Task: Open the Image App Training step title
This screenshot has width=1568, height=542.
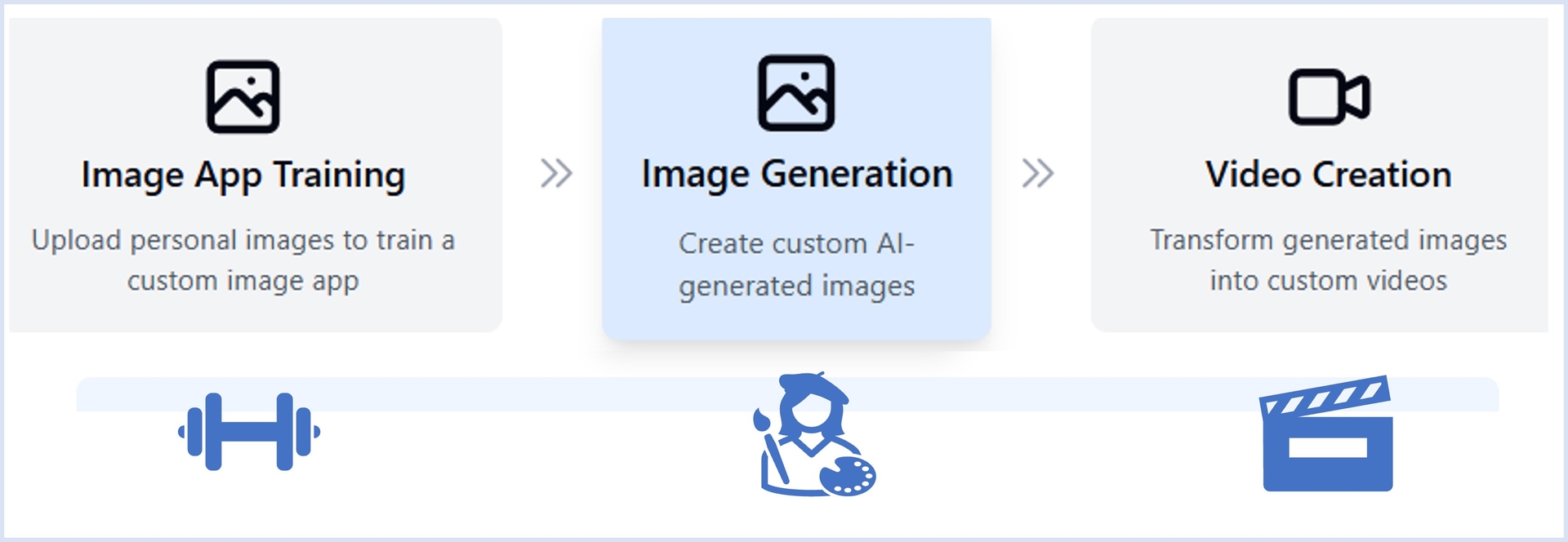Action: [243, 175]
